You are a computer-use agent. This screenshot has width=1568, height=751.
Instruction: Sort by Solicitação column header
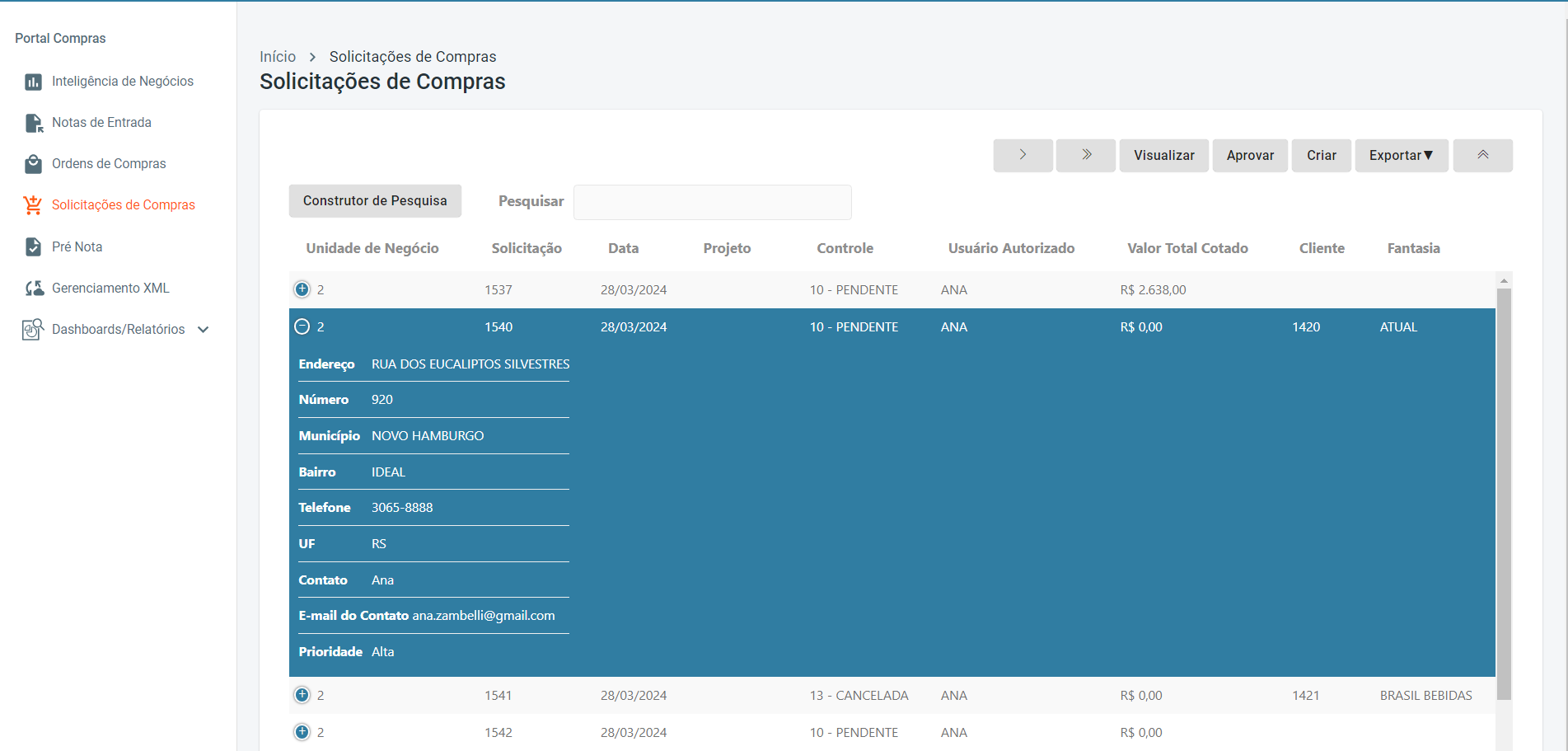(527, 248)
